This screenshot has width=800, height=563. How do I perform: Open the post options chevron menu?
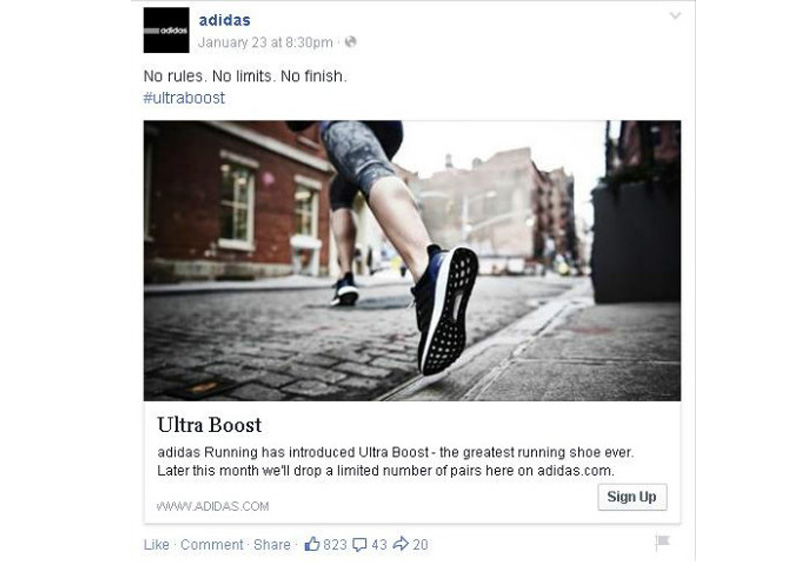[675, 16]
